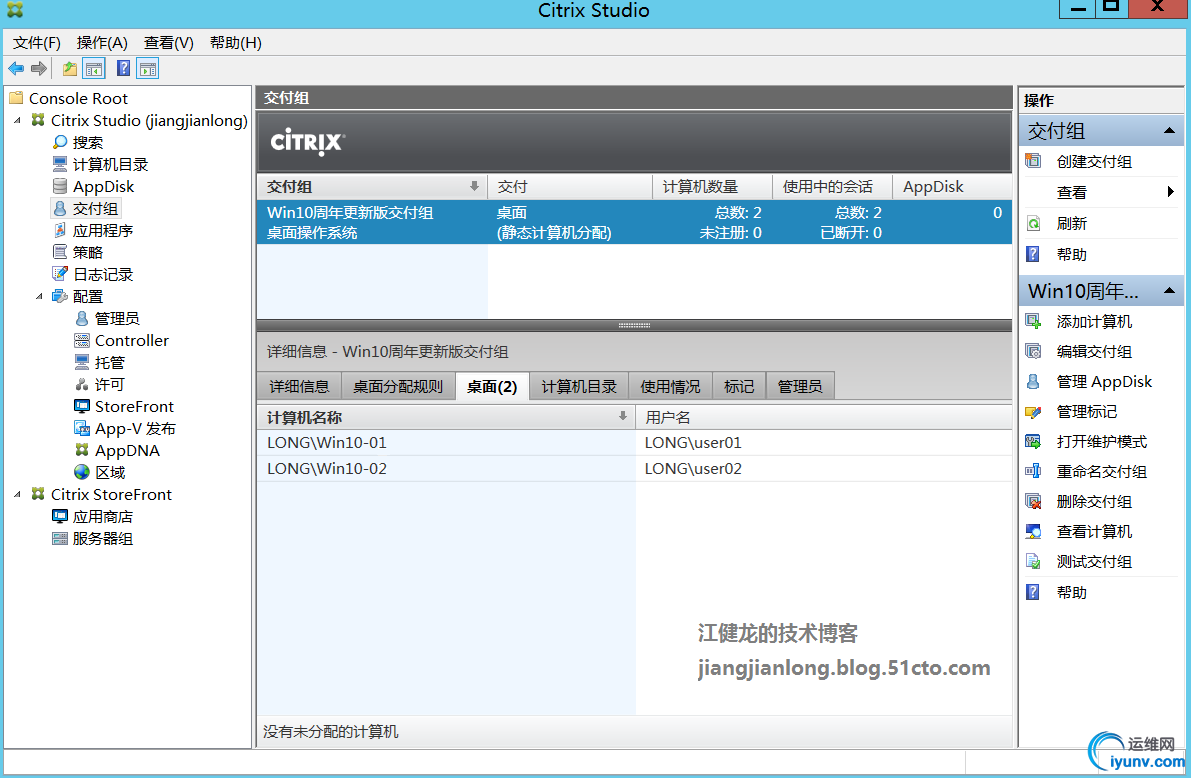Collapse the 配置 tree node
The width and height of the screenshot is (1191, 778).
[39, 296]
